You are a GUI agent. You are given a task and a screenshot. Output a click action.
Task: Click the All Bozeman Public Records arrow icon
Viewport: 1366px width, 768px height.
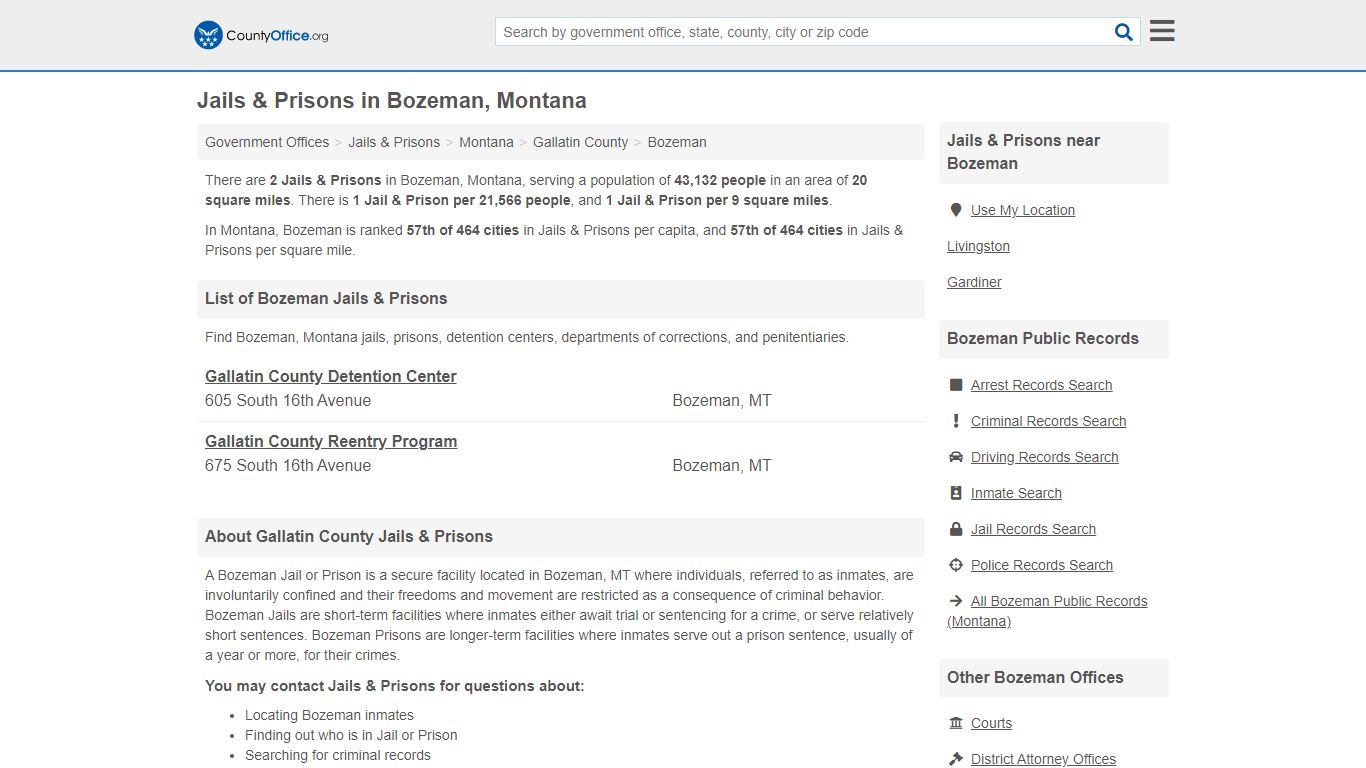coord(956,601)
